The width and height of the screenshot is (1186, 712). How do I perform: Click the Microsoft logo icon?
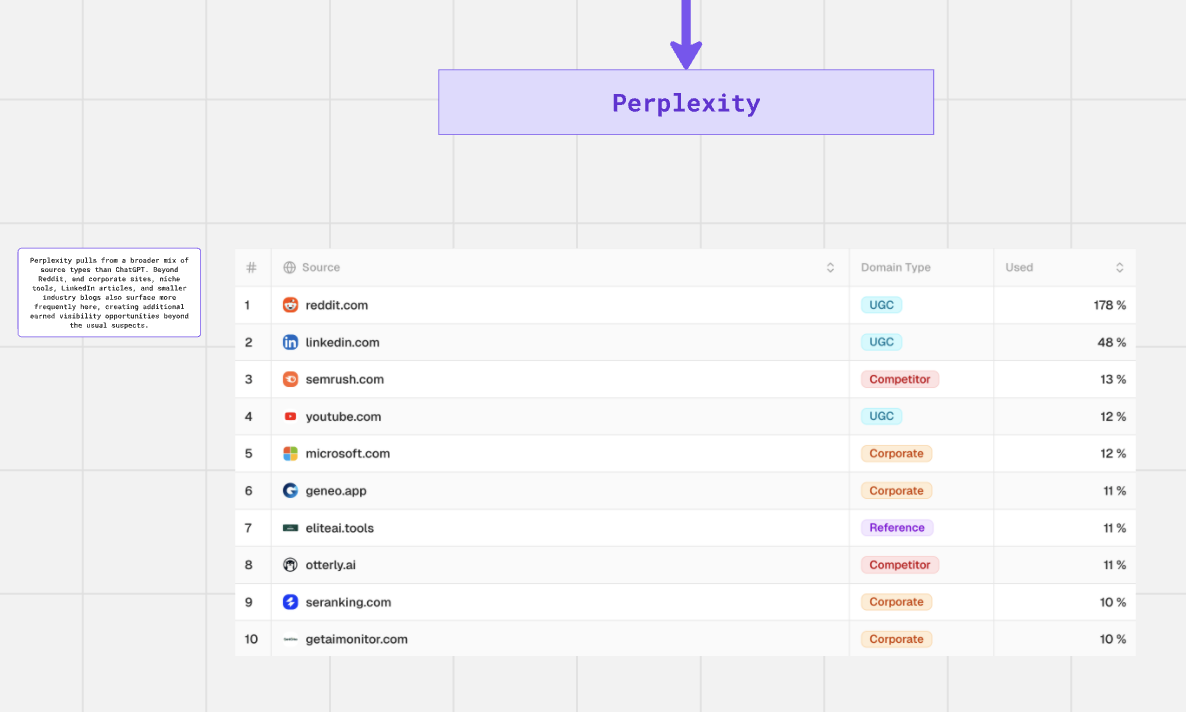290,453
